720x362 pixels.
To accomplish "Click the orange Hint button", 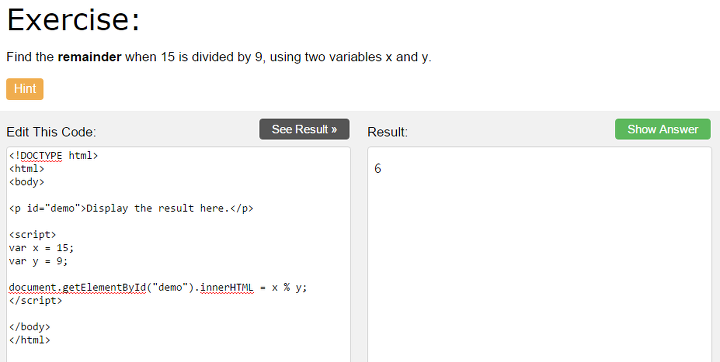I will click(25, 89).
